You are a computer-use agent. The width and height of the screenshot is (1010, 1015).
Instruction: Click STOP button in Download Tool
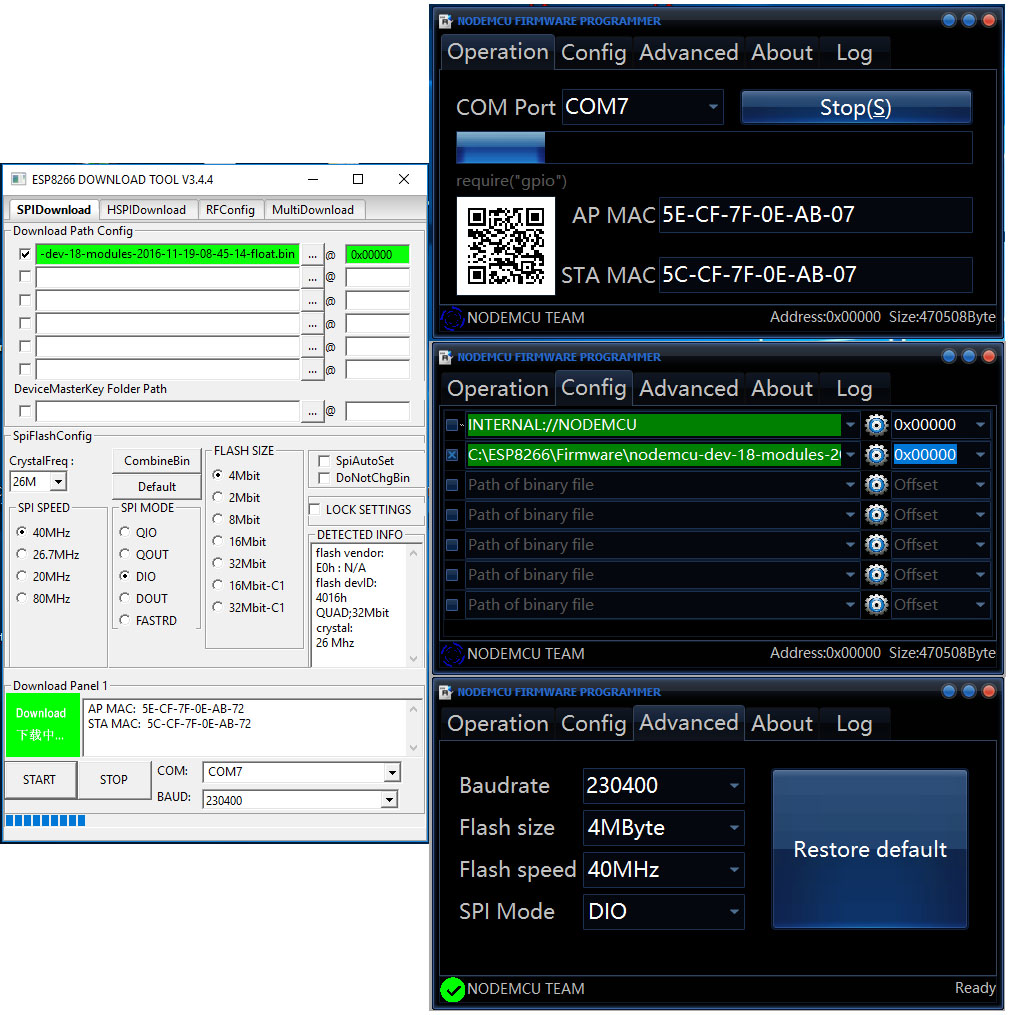(x=113, y=780)
